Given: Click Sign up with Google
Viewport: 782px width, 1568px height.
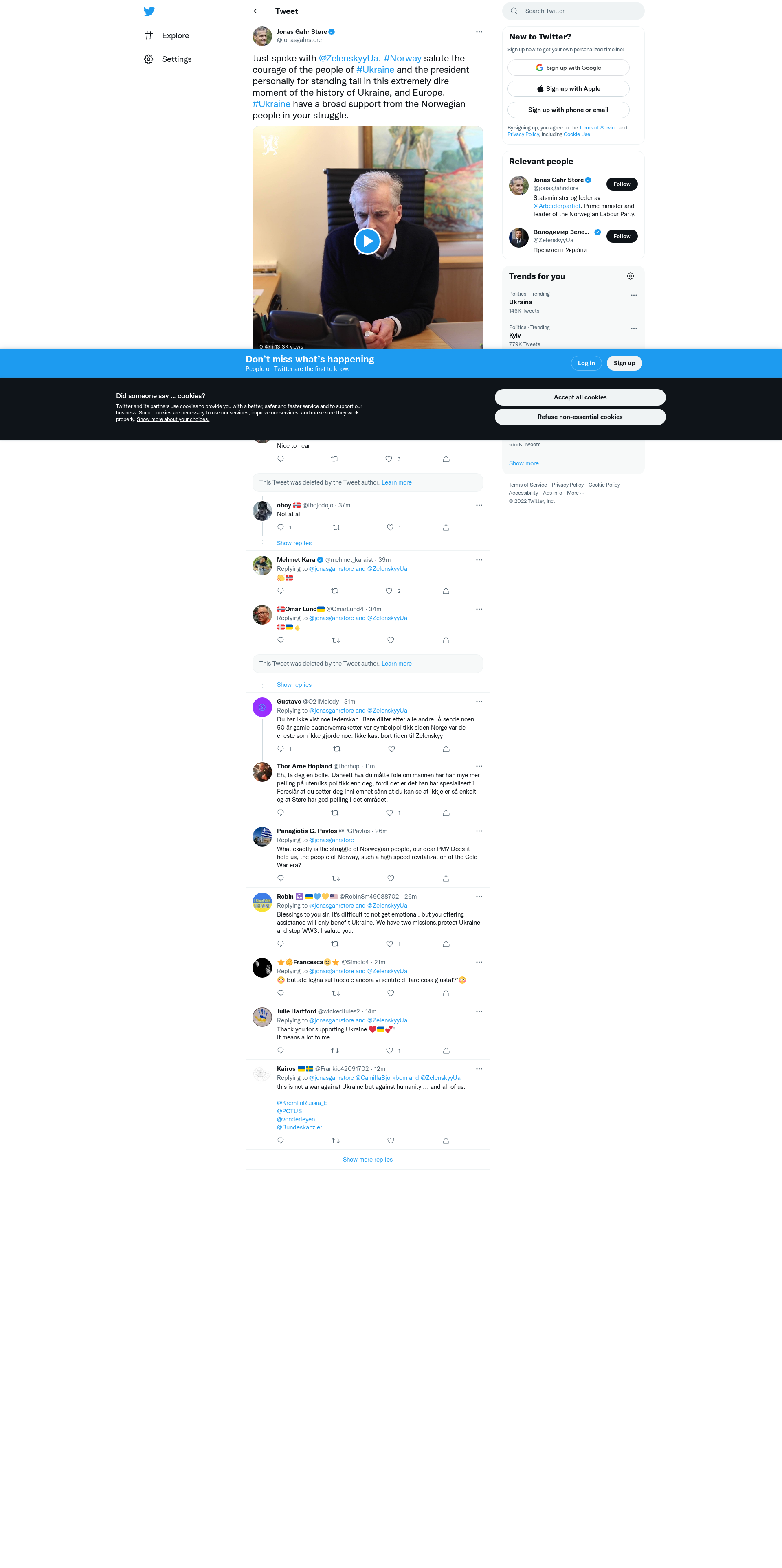Looking at the screenshot, I should (568, 68).
